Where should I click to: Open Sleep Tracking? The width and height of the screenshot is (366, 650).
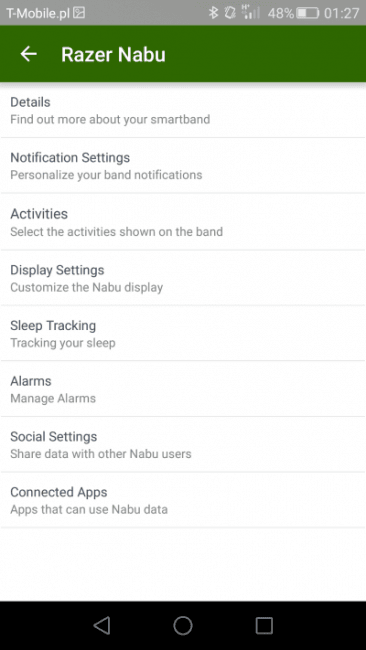(x=183, y=333)
